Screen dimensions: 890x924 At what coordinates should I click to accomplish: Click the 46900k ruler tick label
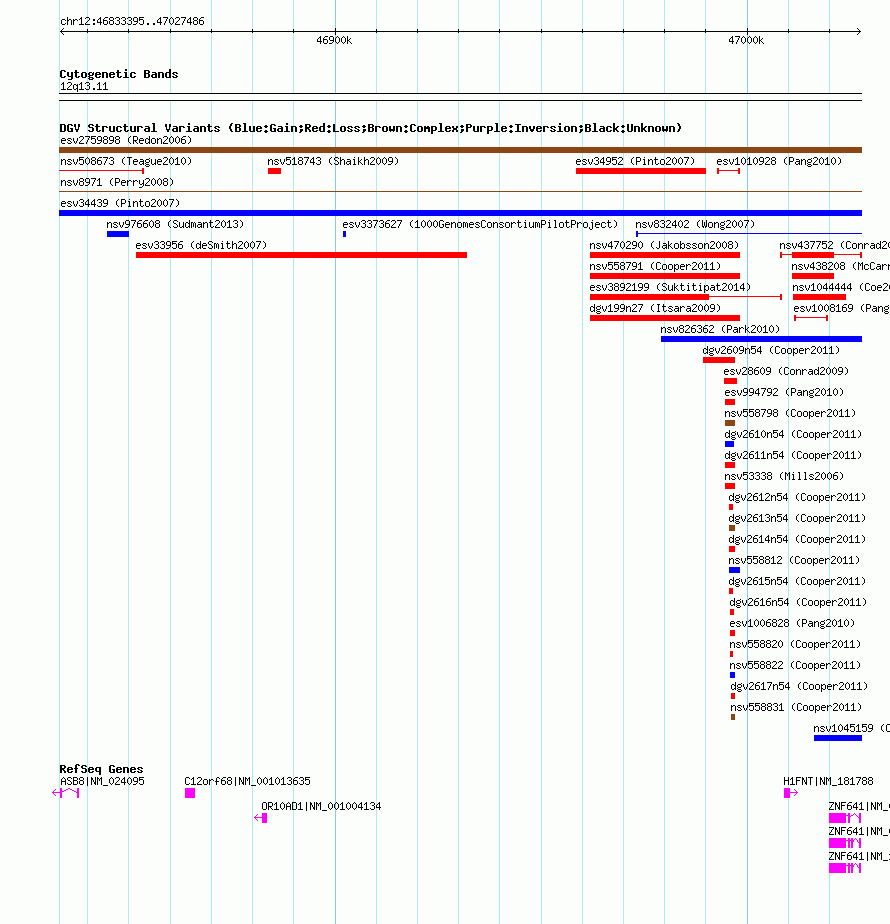[334, 41]
